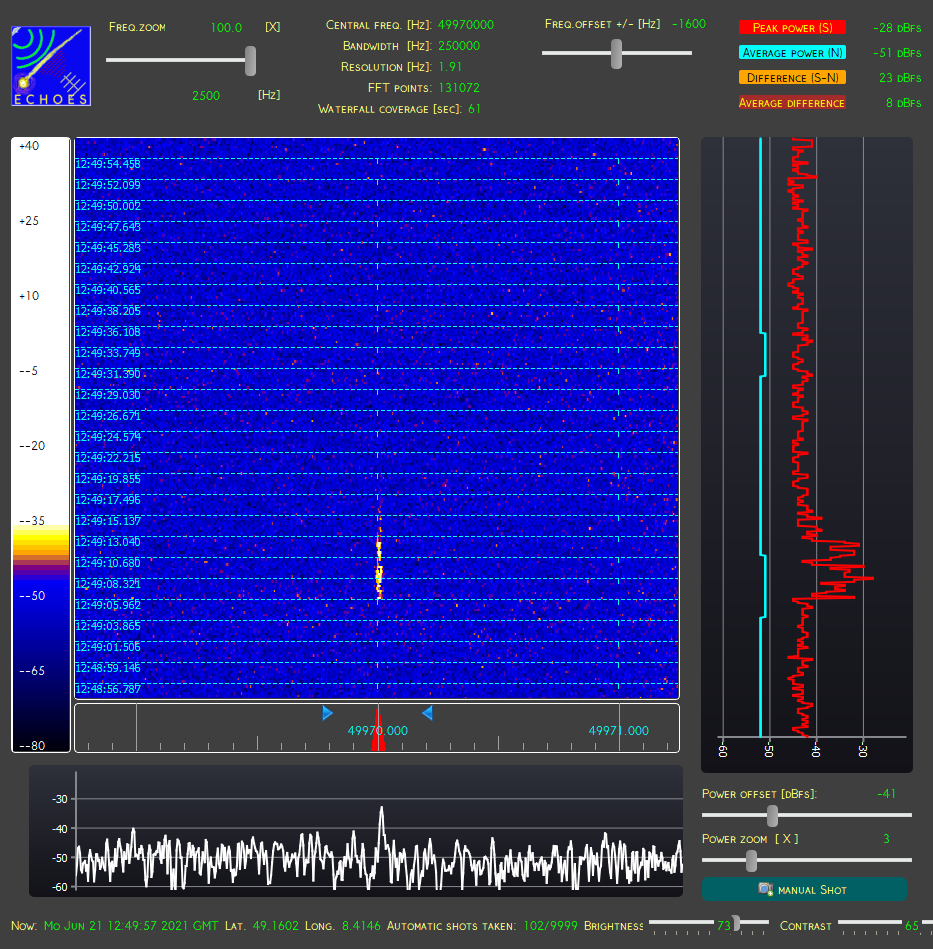
Task: Click the Manual Shot button
Action: [804, 889]
